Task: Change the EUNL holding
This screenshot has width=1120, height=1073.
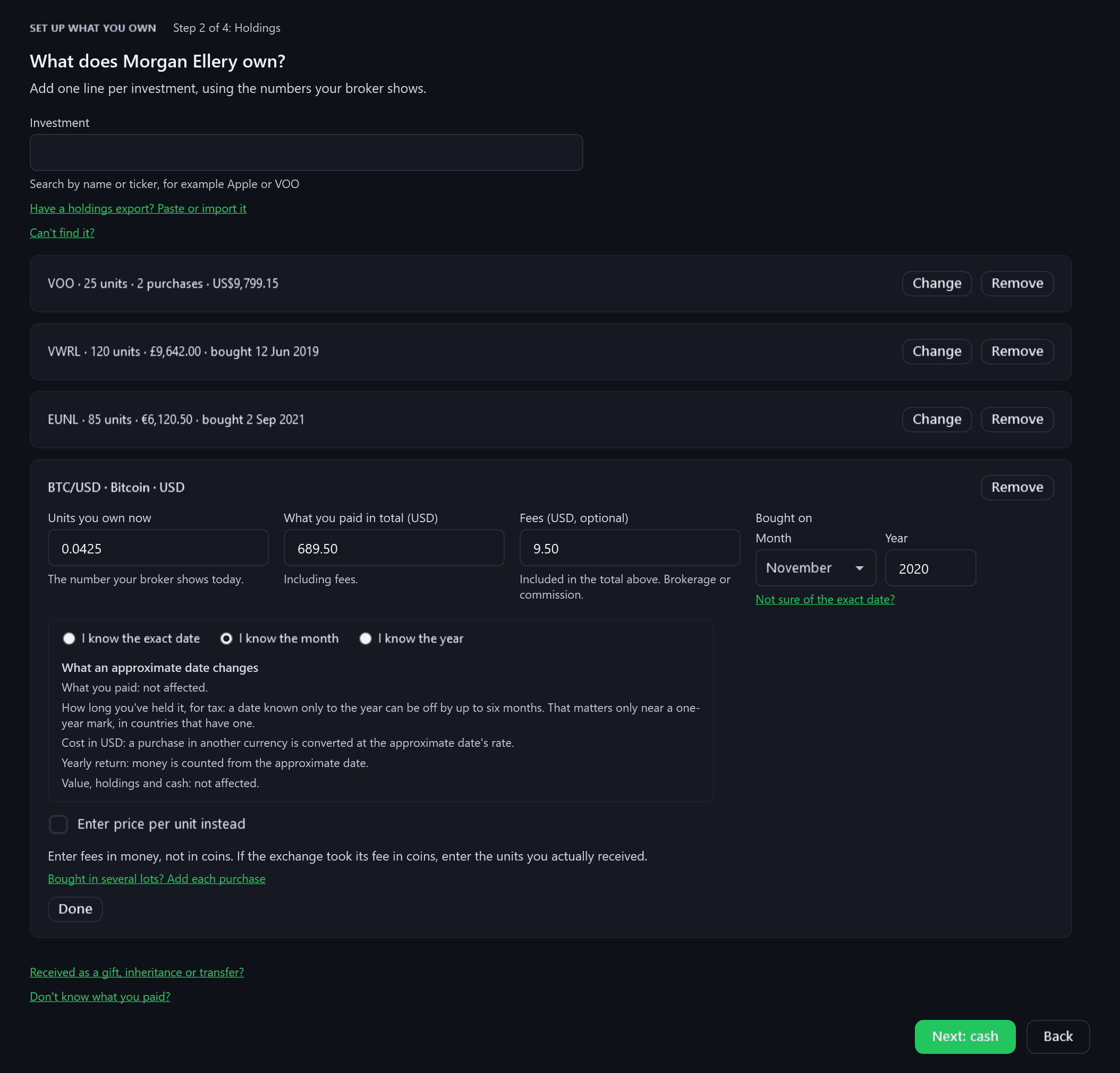Action: coord(937,419)
